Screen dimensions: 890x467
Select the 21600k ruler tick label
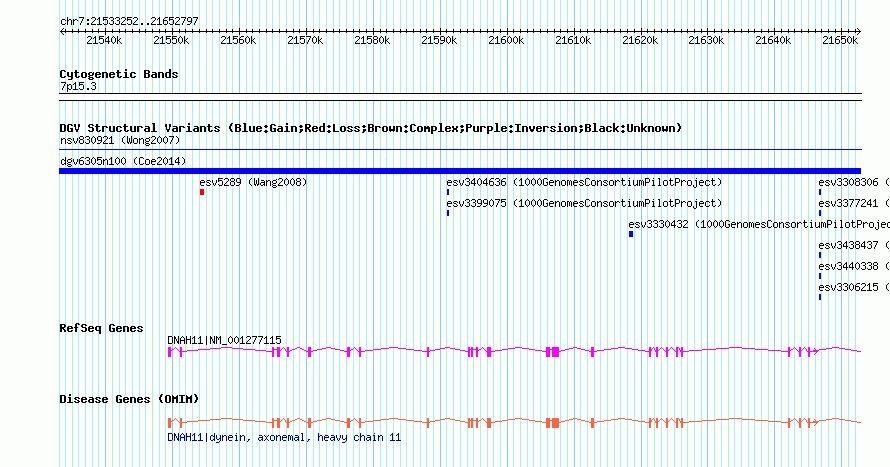click(506, 40)
